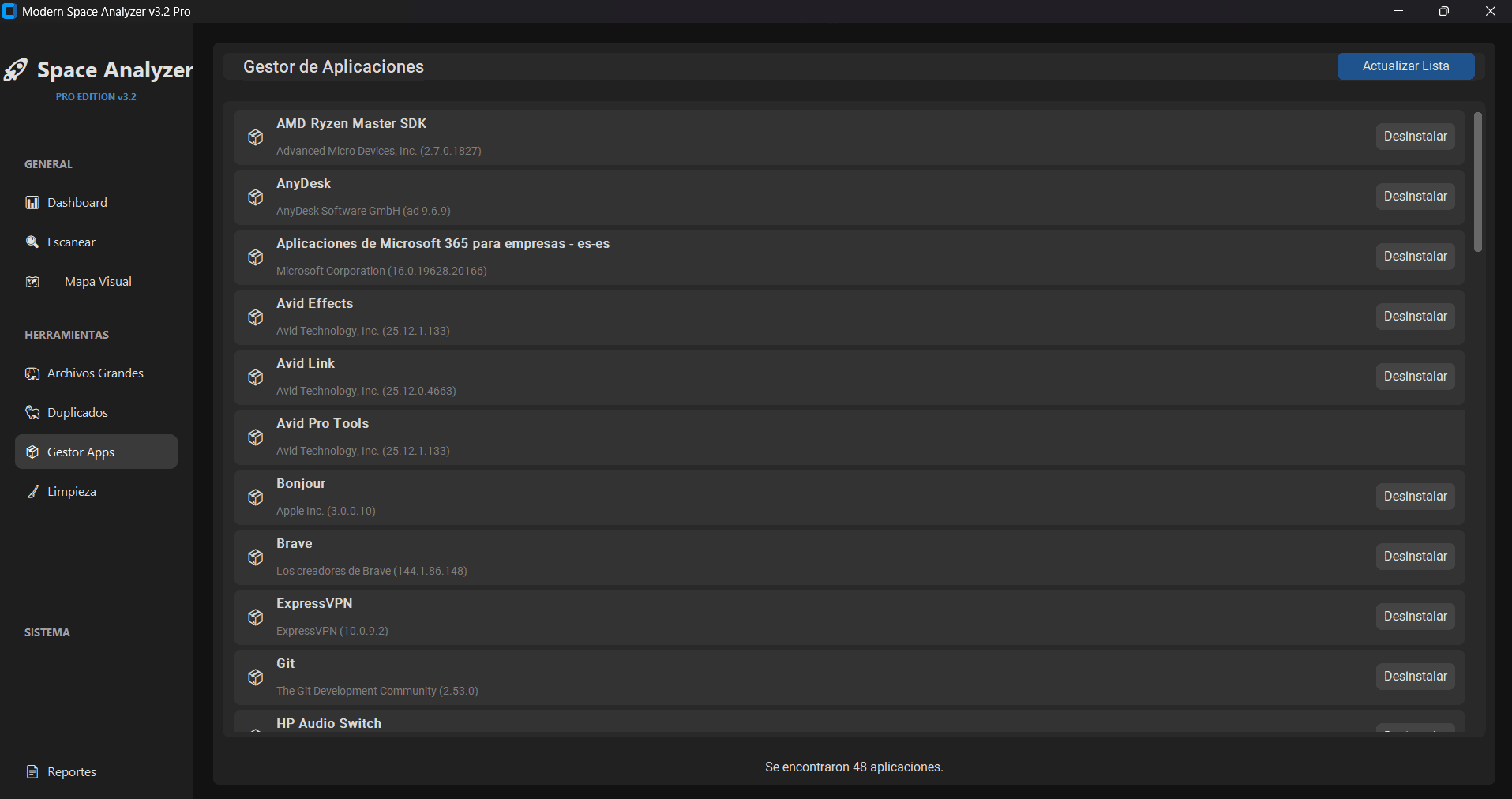The image size is (1512, 799).
Task: Select the Duplicados mouse icon
Action: pos(32,412)
